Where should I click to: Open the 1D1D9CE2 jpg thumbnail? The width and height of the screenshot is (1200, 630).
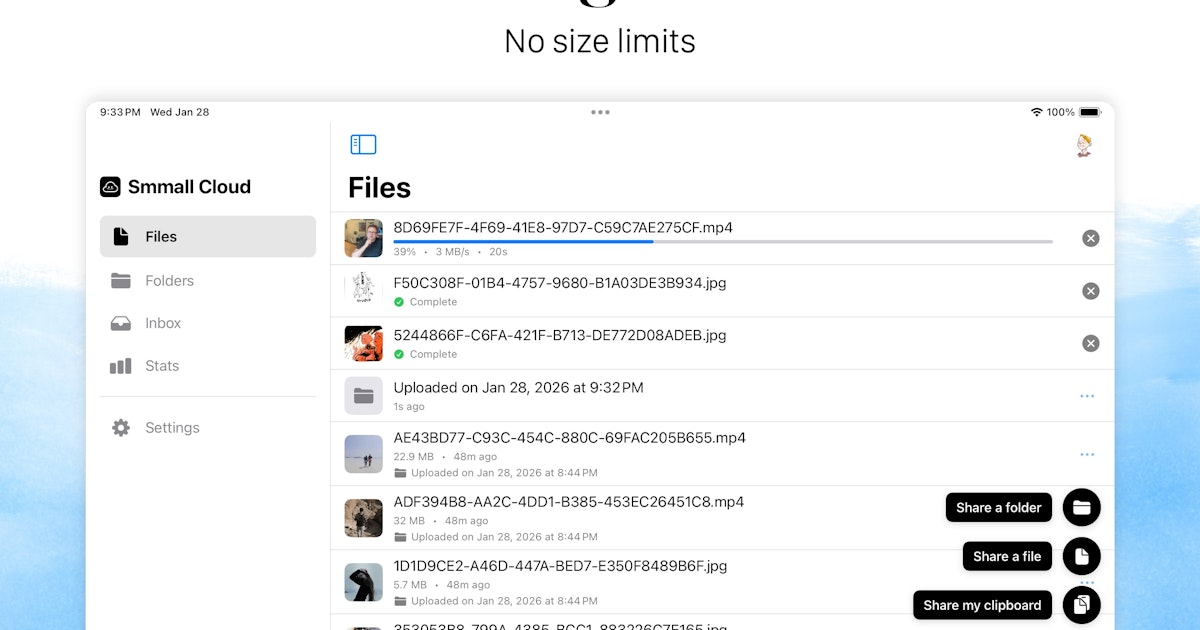point(364,582)
